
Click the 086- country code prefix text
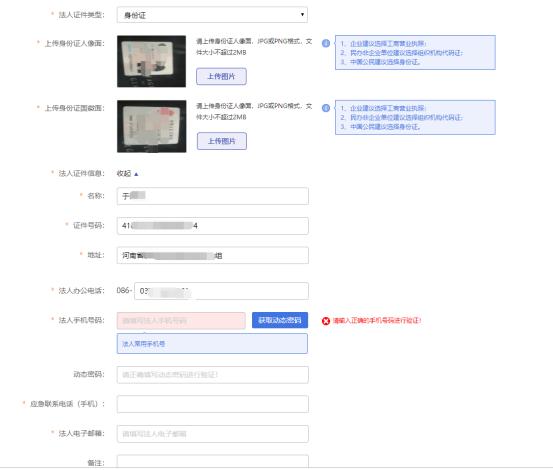[124, 291]
